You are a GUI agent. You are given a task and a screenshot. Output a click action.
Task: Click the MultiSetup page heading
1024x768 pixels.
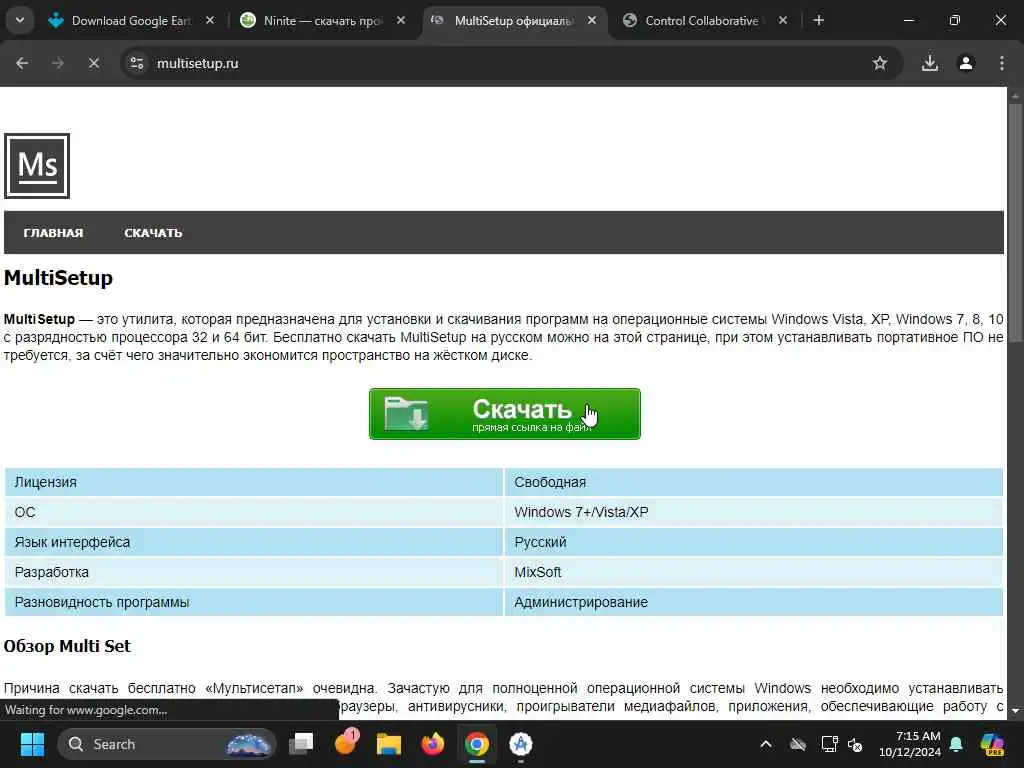58,278
